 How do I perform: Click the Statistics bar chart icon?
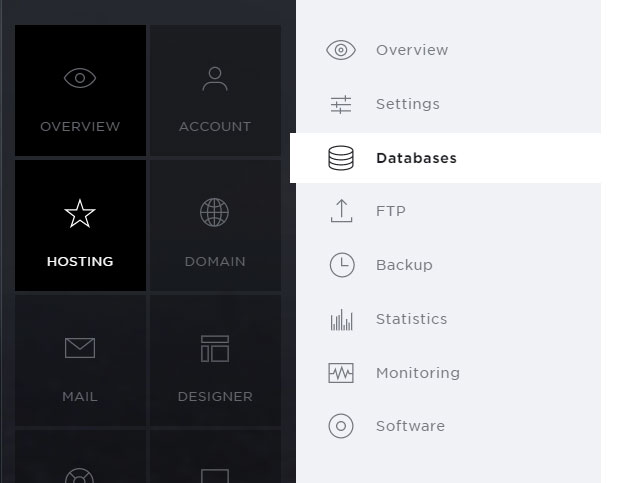click(341, 319)
